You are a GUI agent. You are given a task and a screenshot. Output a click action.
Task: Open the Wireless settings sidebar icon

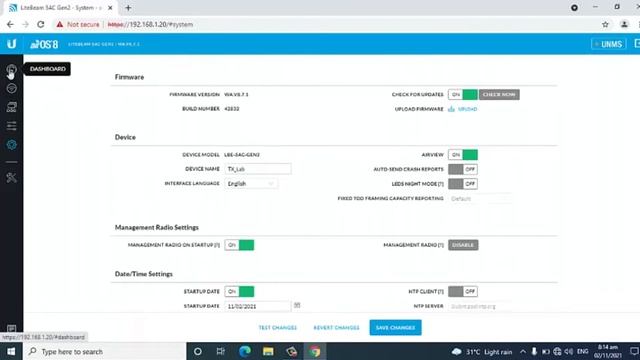(11, 88)
